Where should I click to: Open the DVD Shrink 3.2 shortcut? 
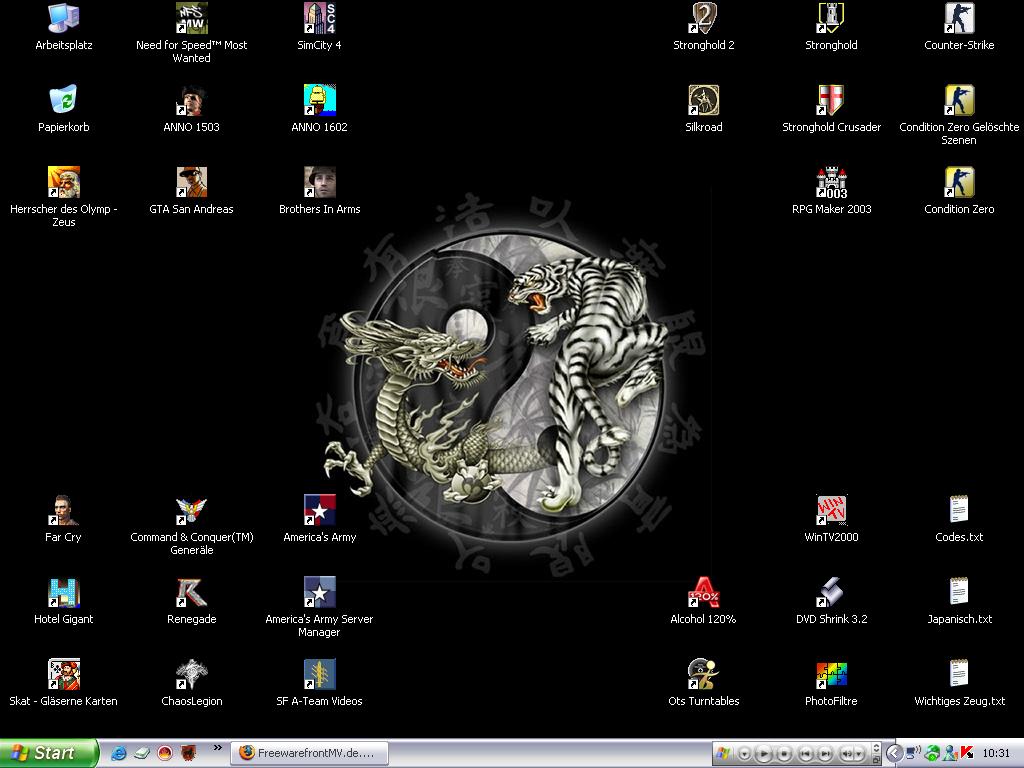point(831,592)
